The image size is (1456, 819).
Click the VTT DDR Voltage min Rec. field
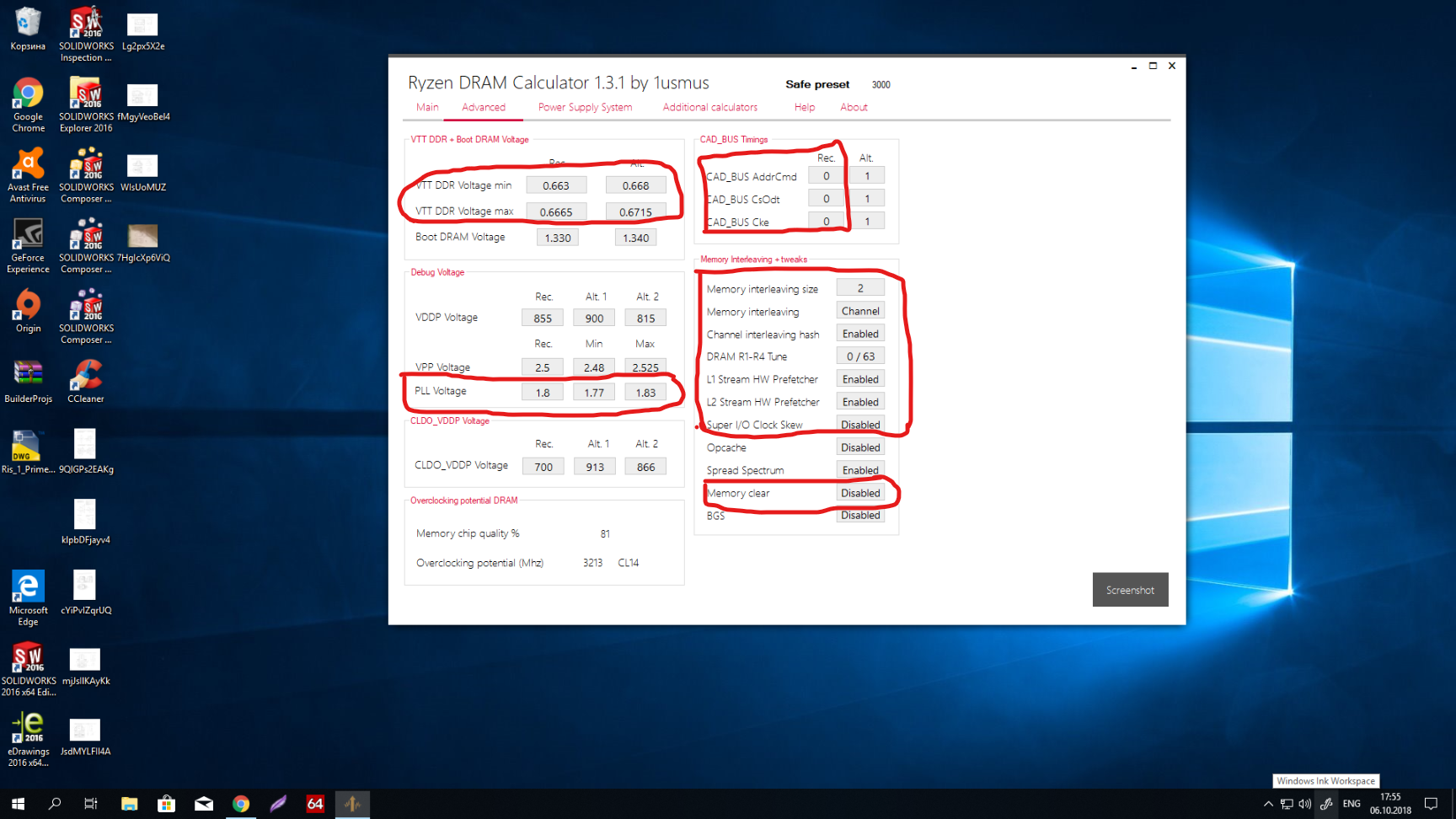[556, 185]
